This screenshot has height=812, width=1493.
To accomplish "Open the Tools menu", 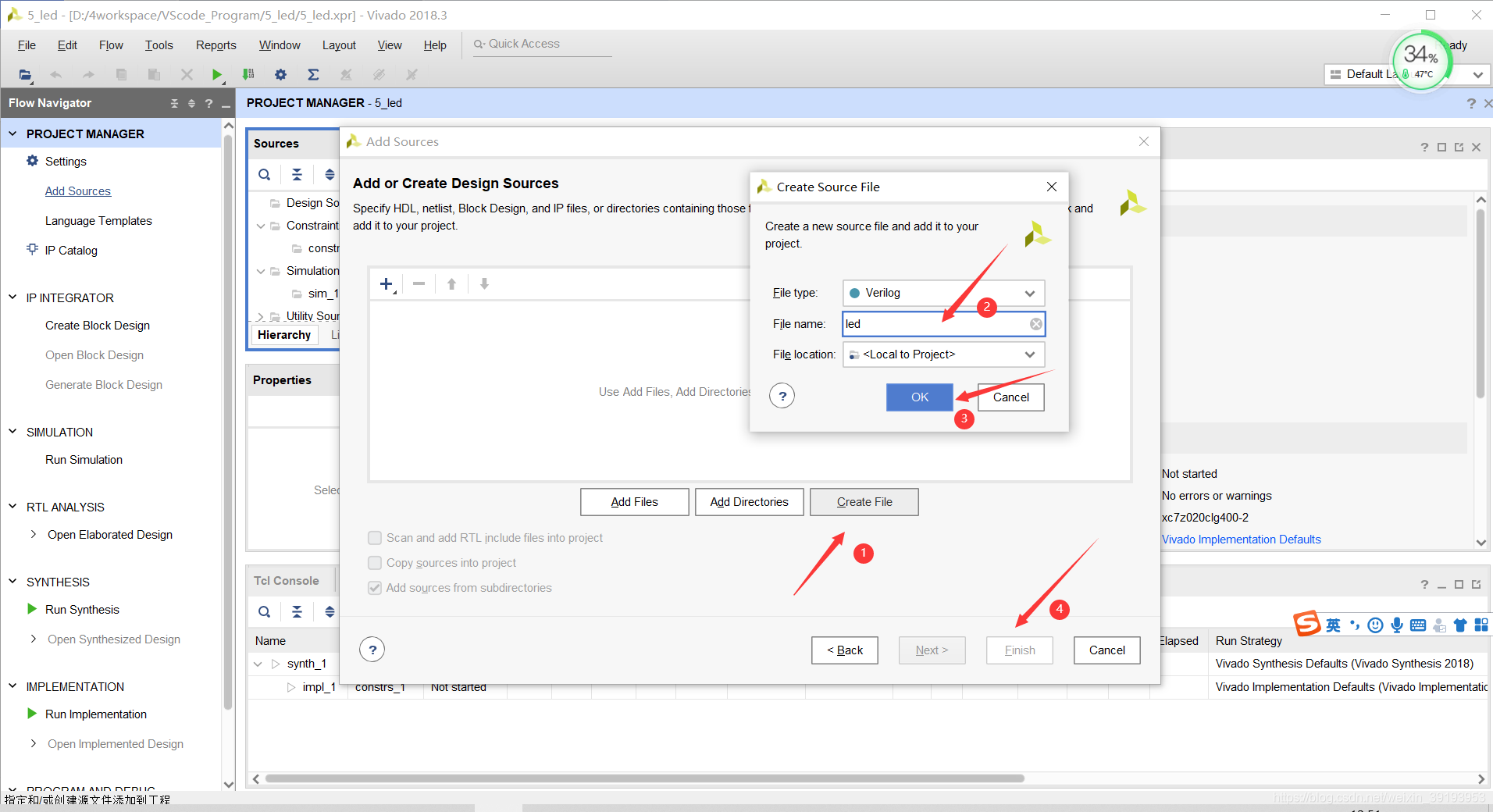I will coord(159,45).
